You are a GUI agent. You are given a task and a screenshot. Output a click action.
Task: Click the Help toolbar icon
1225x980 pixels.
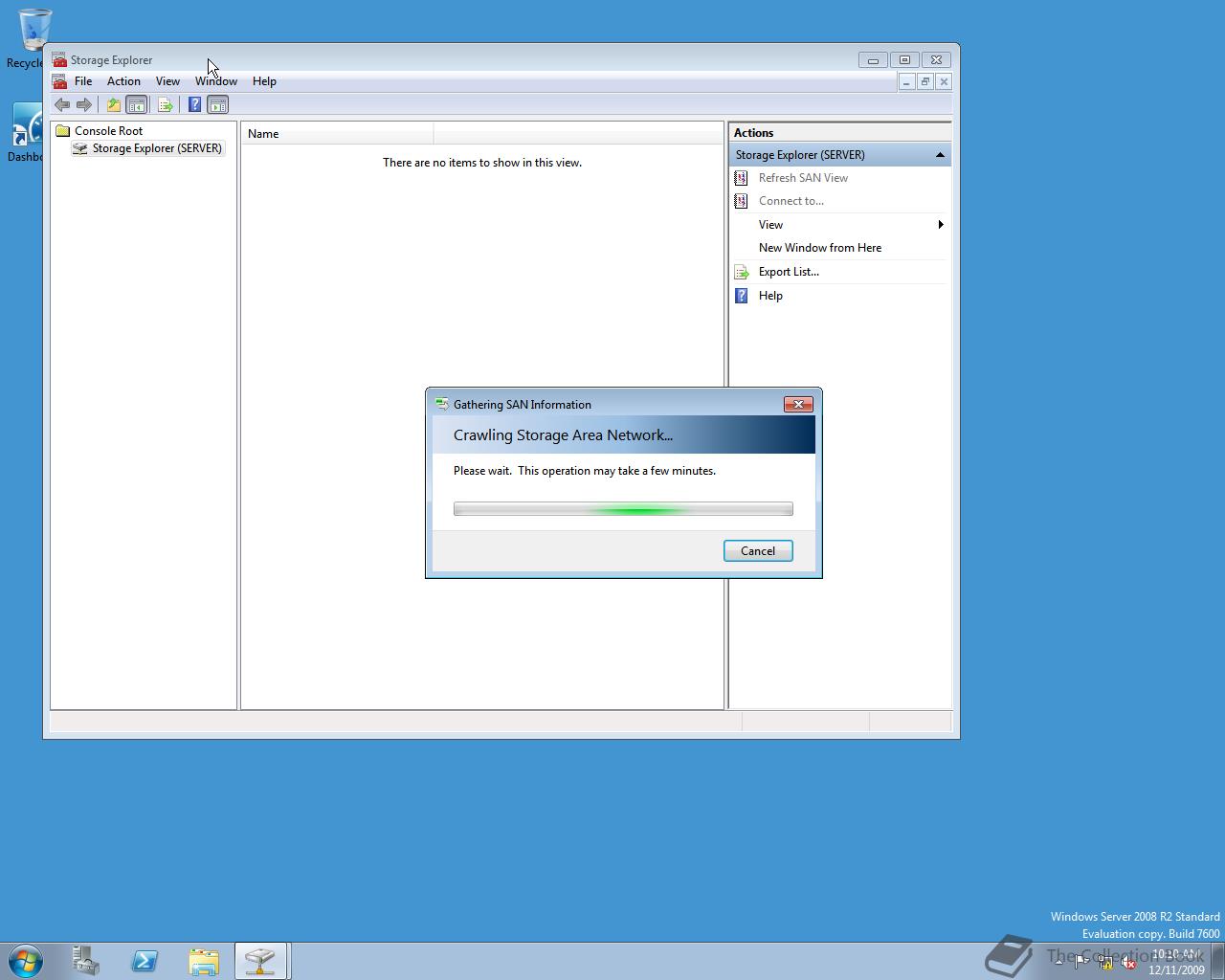pyautogui.click(x=194, y=104)
